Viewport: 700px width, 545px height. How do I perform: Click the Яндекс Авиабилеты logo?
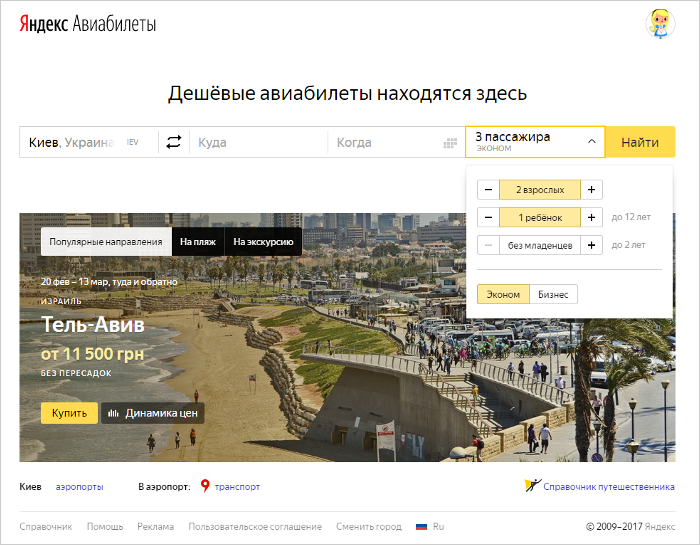pyautogui.click(x=88, y=24)
